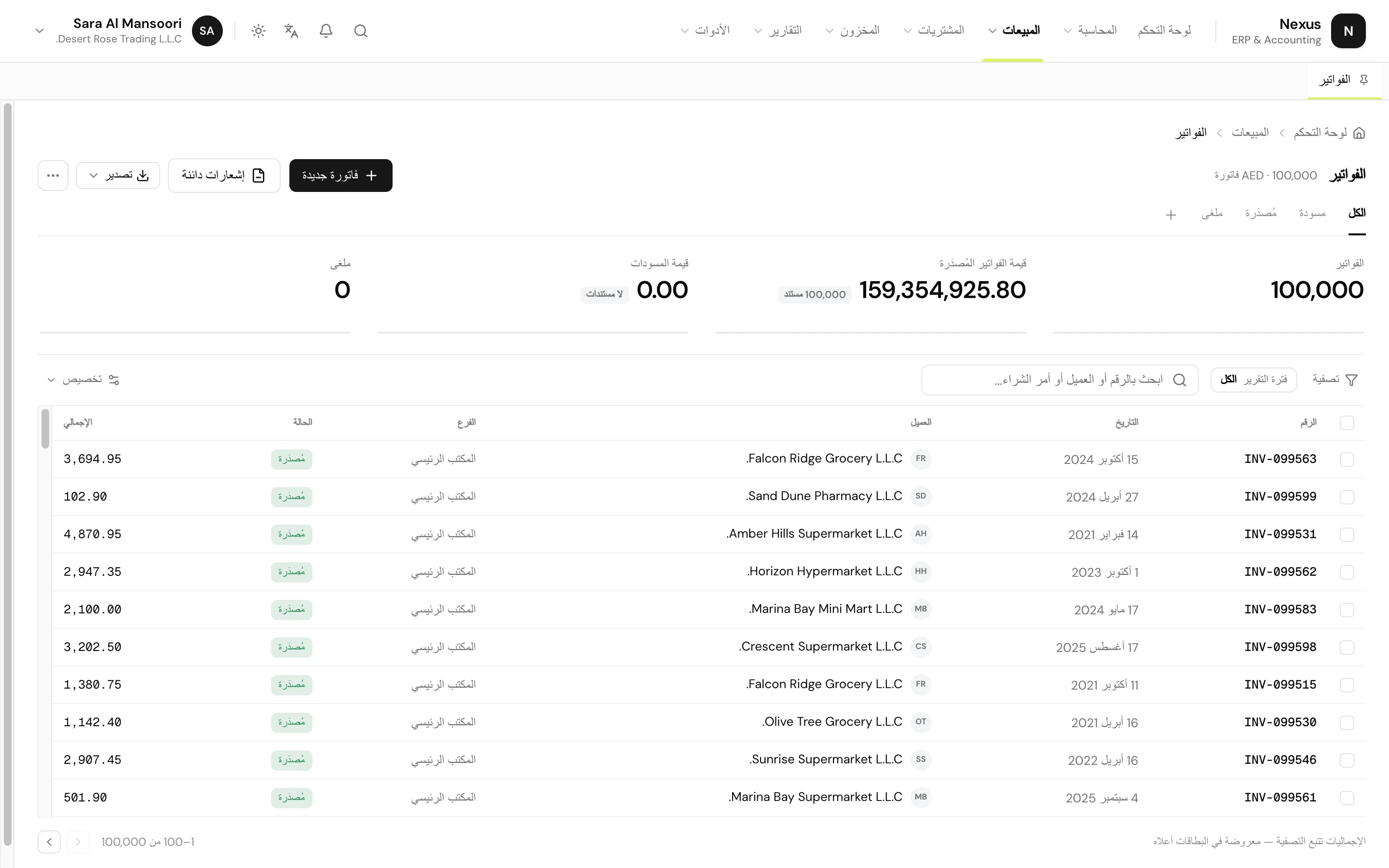Go to next page arrow in pagination
The width and height of the screenshot is (1389, 868).
pos(49,842)
